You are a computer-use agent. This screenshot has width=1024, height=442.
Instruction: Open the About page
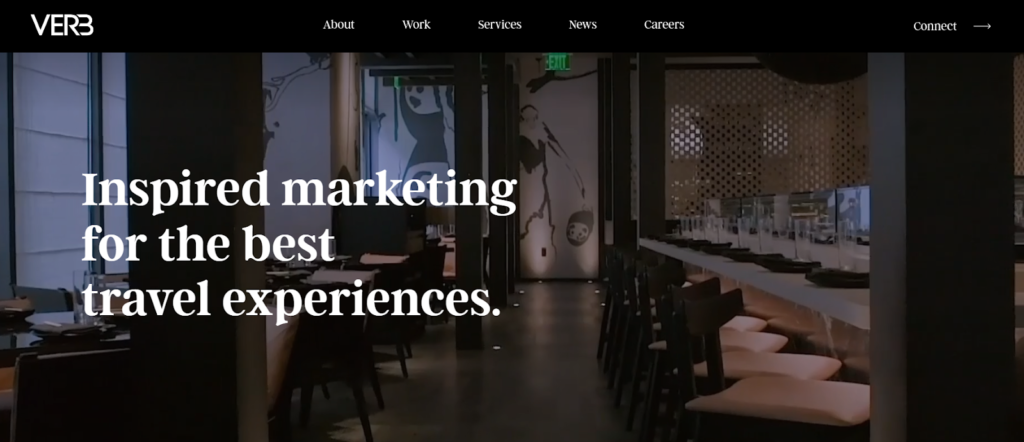[x=338, y=25]
